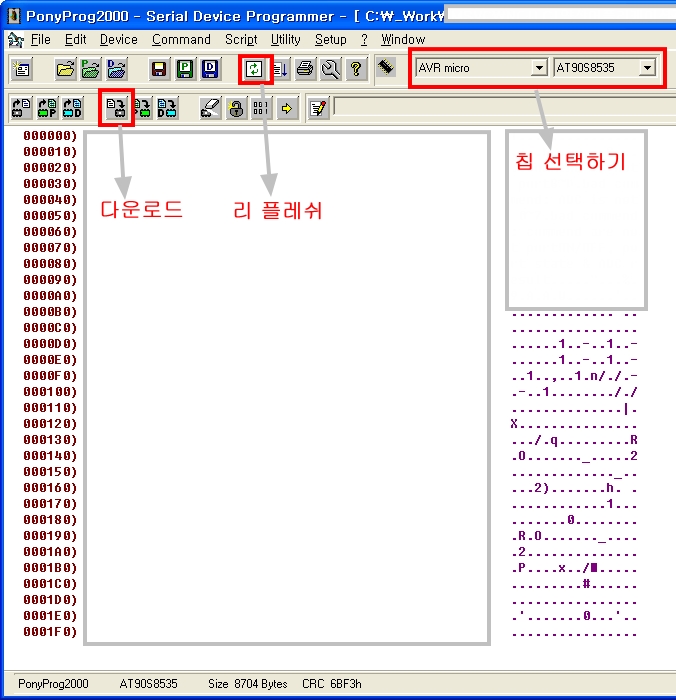The height and width of the screenshot is (700, 676).
Task: Expand the AVR micro combo box arrow
Action: pos(539,68)
